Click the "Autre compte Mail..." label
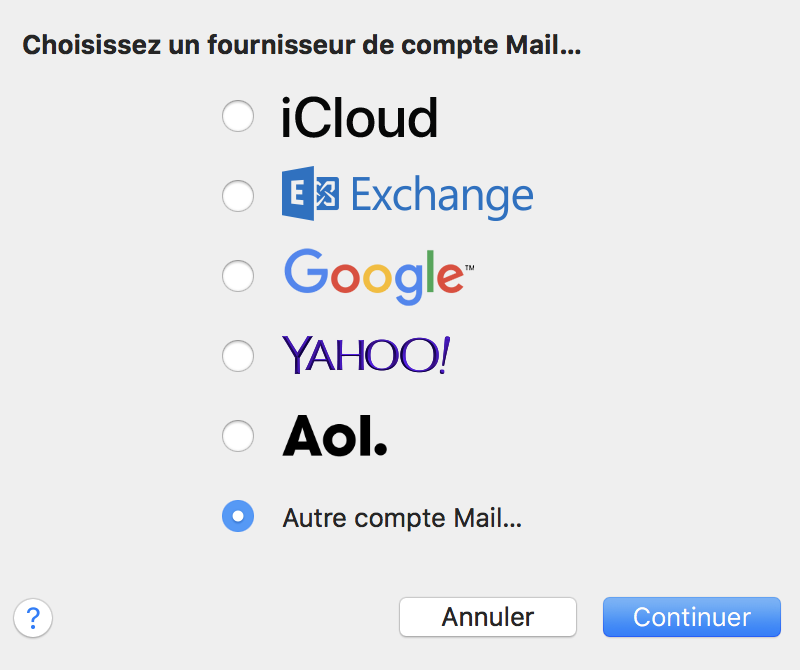 [403, 518]
